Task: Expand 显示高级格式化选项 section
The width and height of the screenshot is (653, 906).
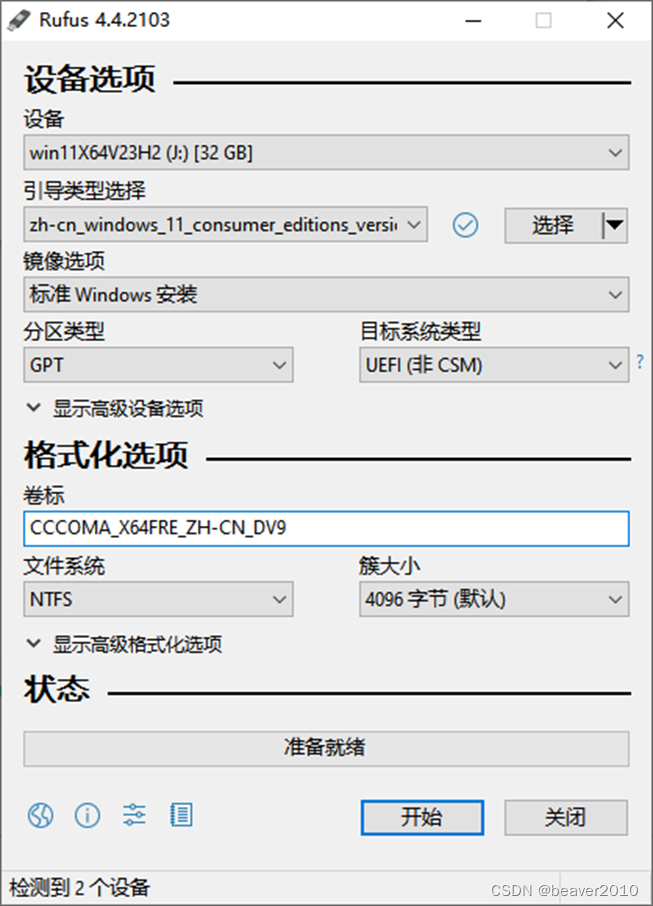Action: 124,644
